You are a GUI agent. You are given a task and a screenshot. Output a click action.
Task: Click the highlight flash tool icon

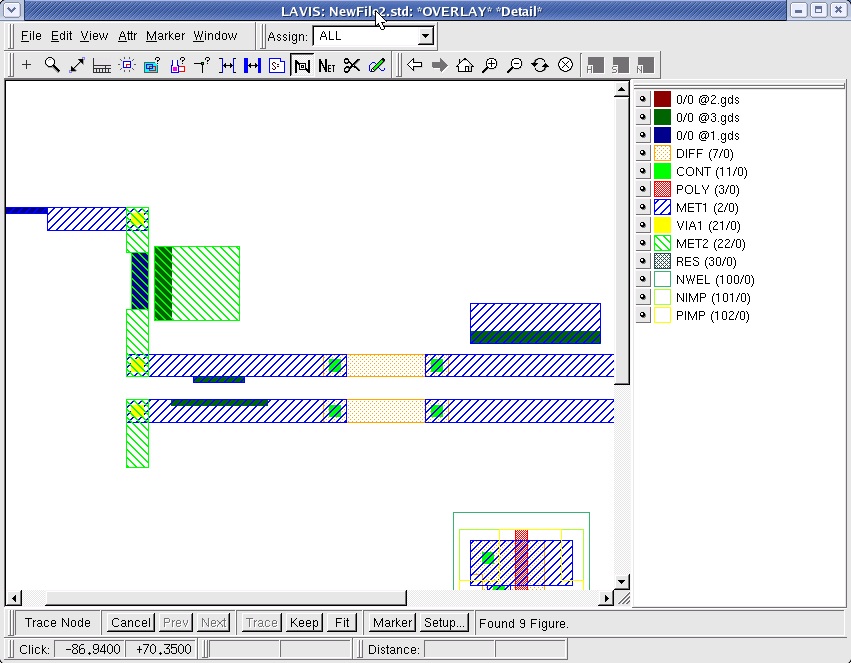point(127,66)
